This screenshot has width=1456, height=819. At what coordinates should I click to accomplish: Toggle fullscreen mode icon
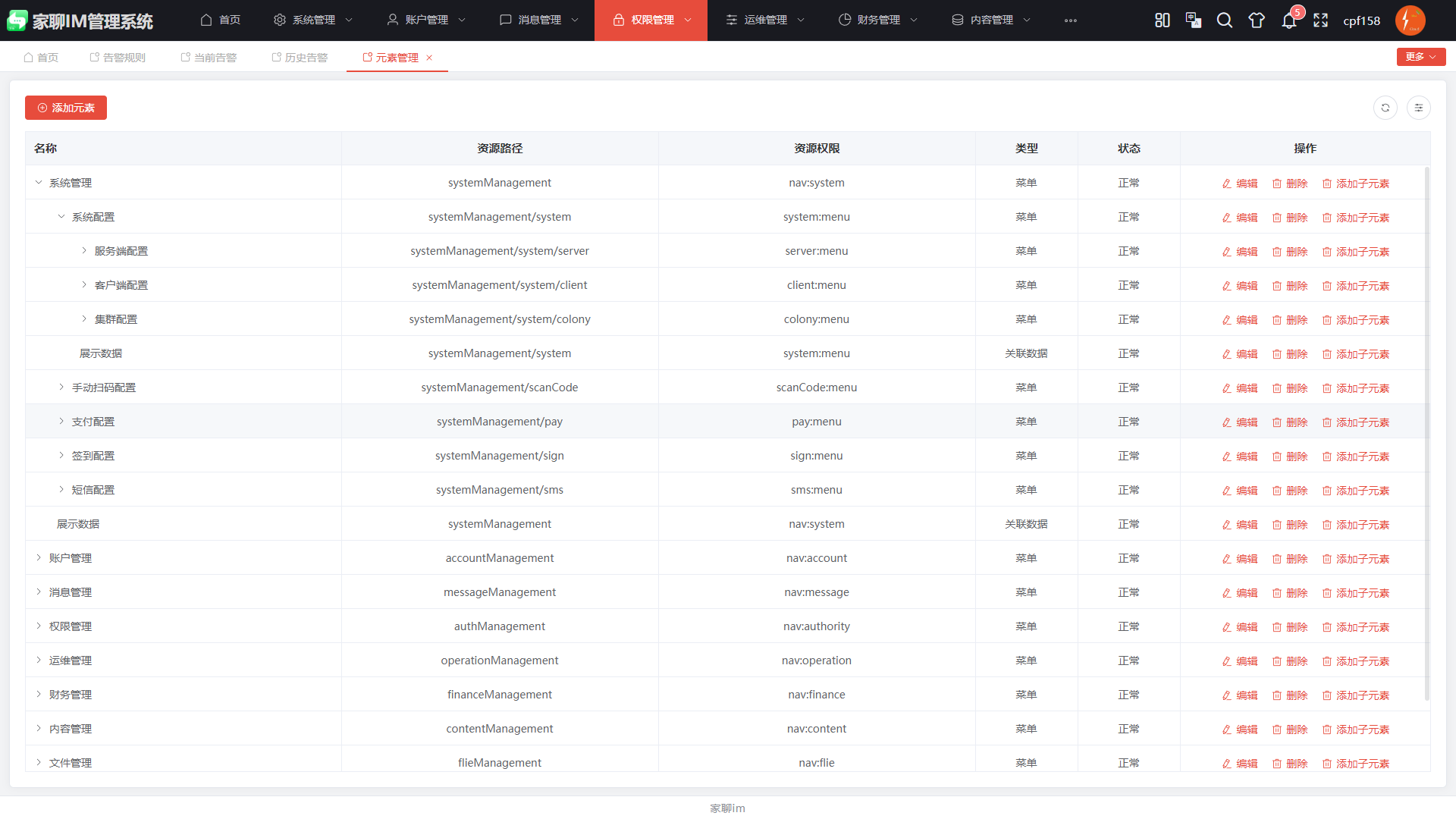[x=1320, y=20]
